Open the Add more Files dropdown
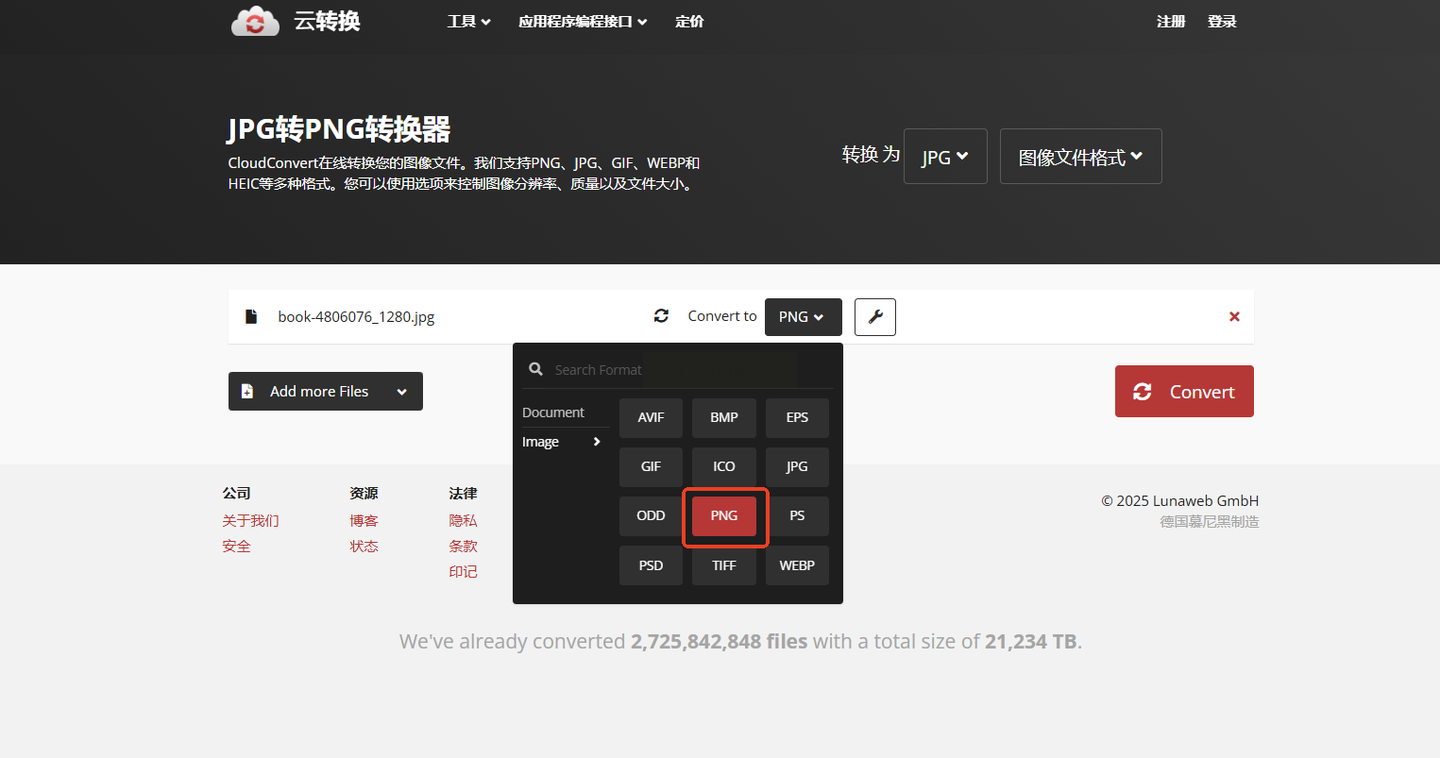 326,391
